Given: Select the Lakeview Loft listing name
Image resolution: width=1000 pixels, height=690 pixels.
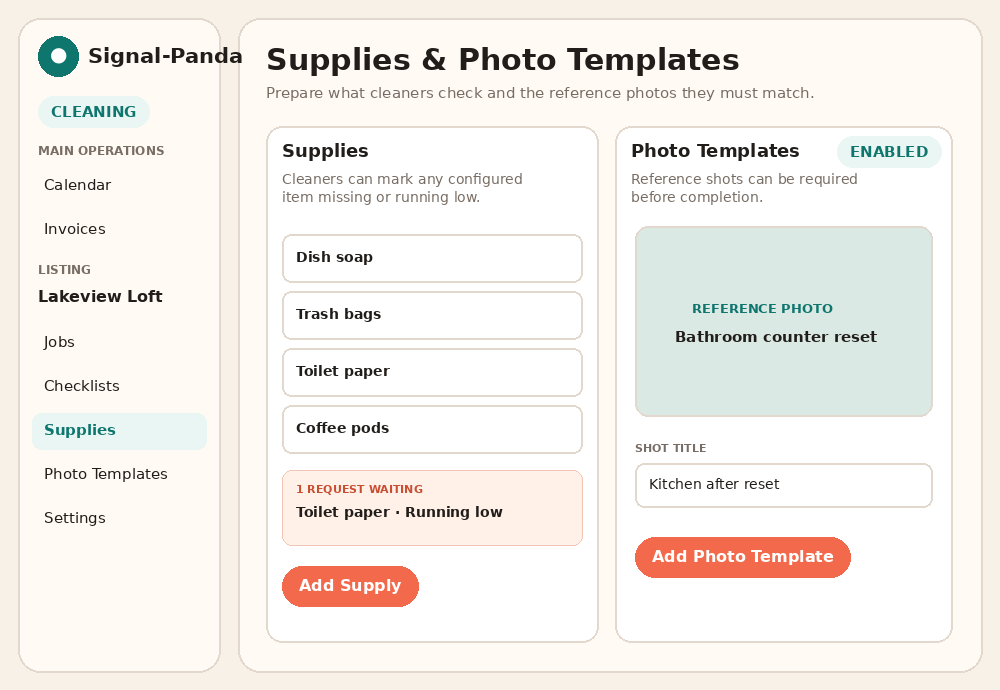Looking at the screenshot, I should [100, 297].
